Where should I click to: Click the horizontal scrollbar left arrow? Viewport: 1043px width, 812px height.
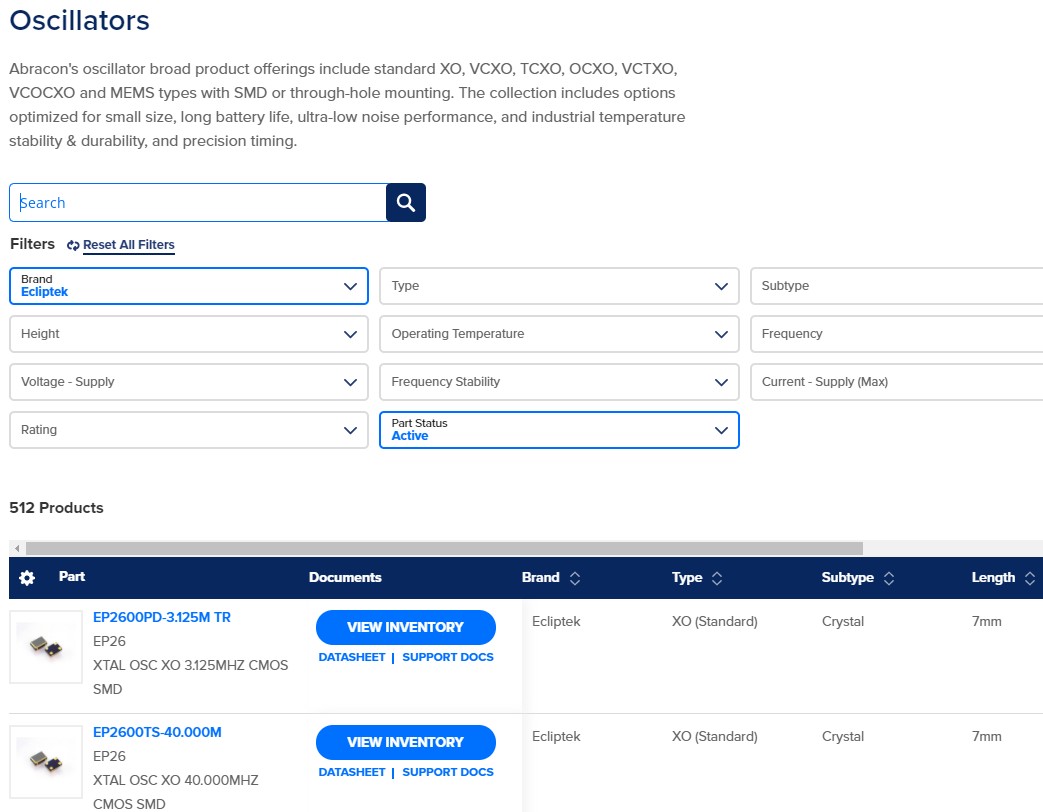click(x=15, y=548)
